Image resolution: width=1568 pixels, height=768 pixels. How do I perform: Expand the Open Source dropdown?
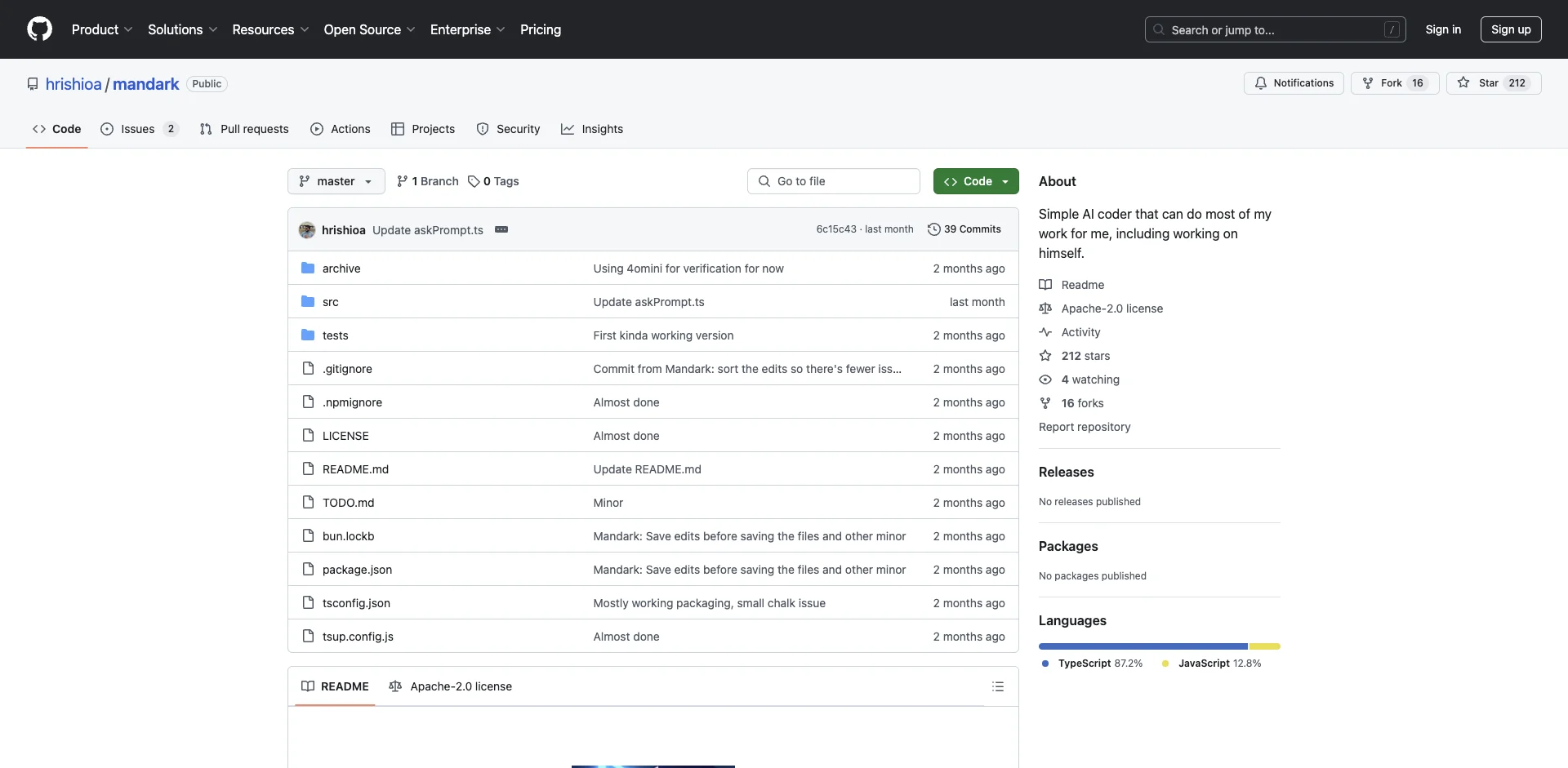[369, 29]
